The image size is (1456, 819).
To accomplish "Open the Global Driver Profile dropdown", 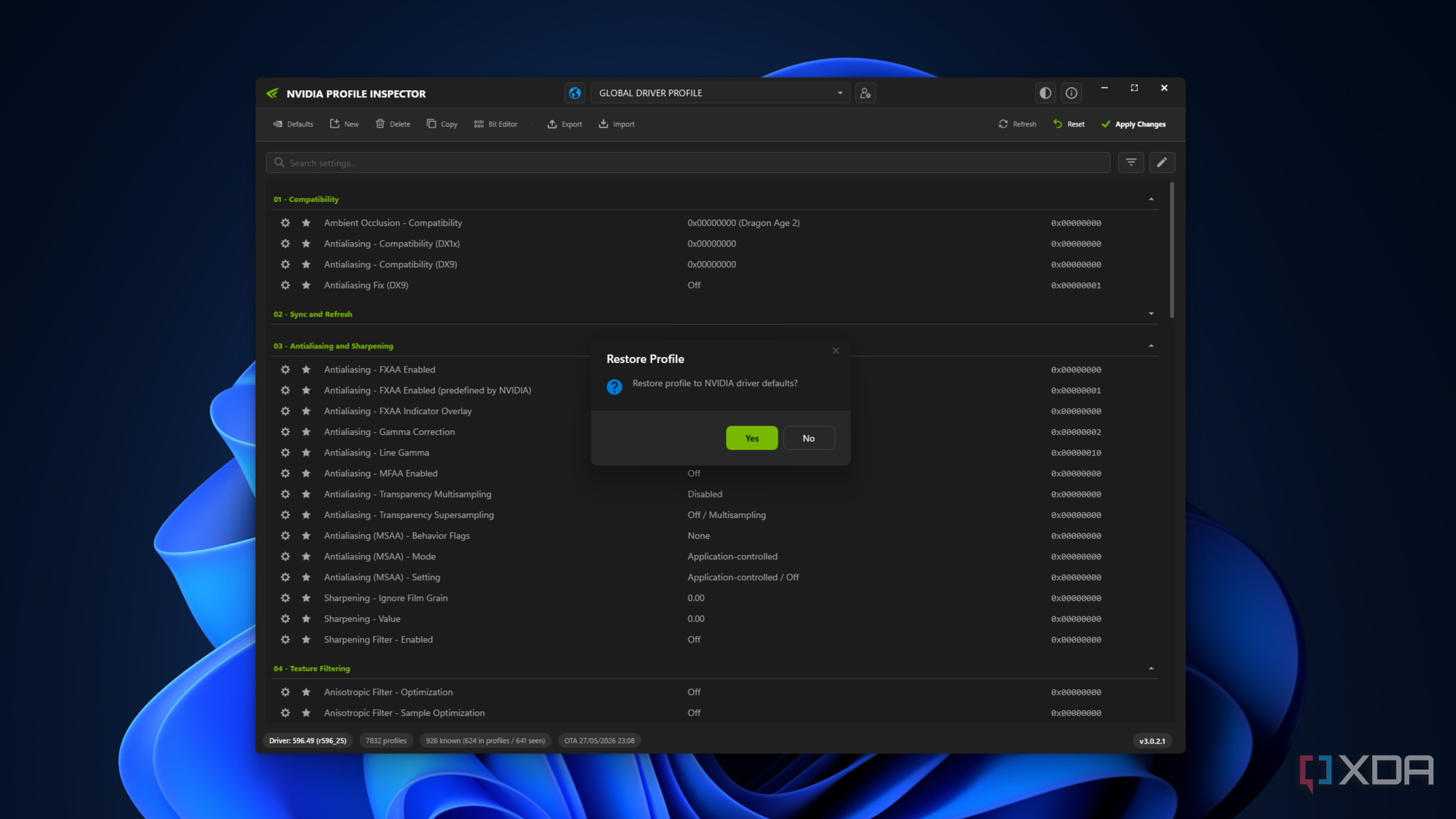I will point(720,93).
